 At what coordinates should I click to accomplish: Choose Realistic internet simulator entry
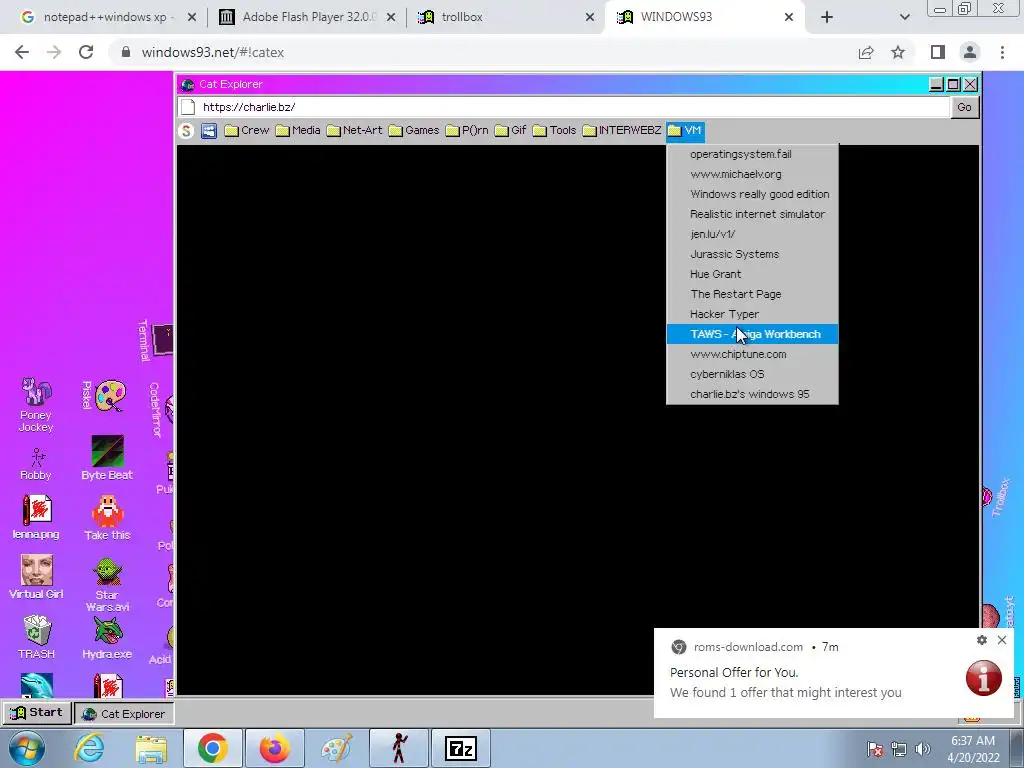pos(752,214)
